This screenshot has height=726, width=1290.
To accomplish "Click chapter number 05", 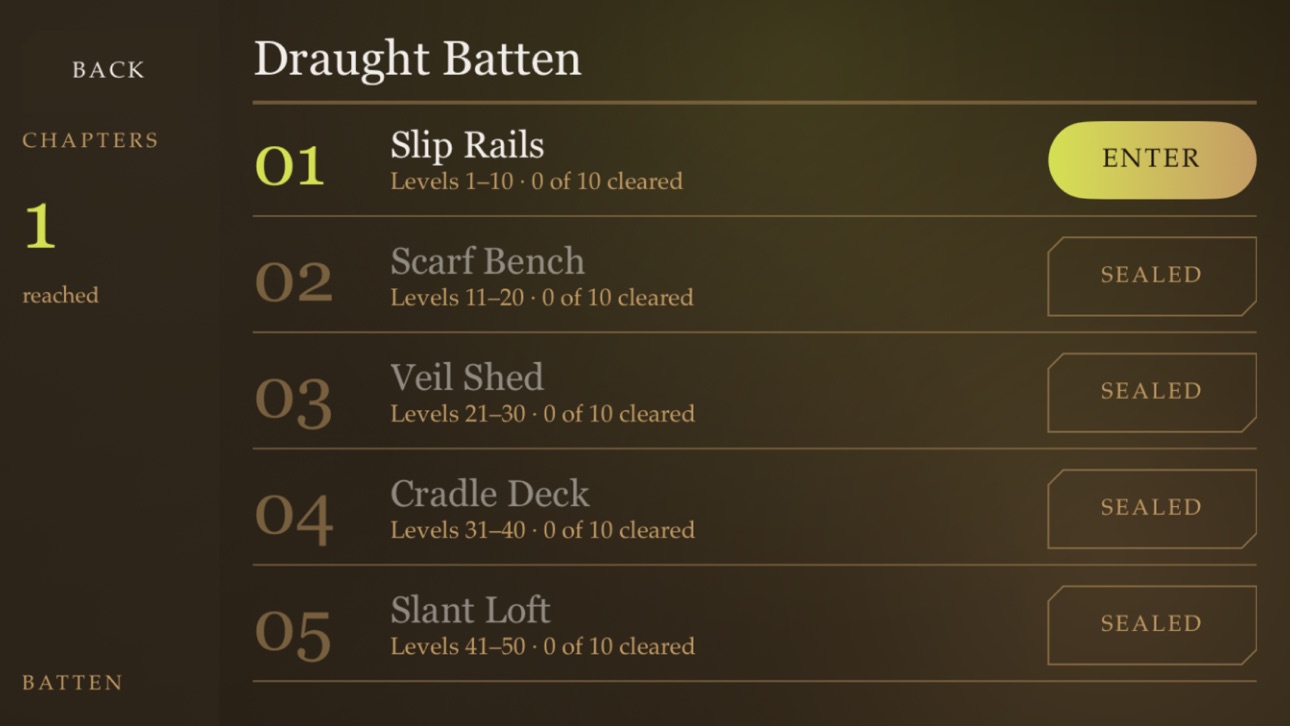I will (293, 634).
